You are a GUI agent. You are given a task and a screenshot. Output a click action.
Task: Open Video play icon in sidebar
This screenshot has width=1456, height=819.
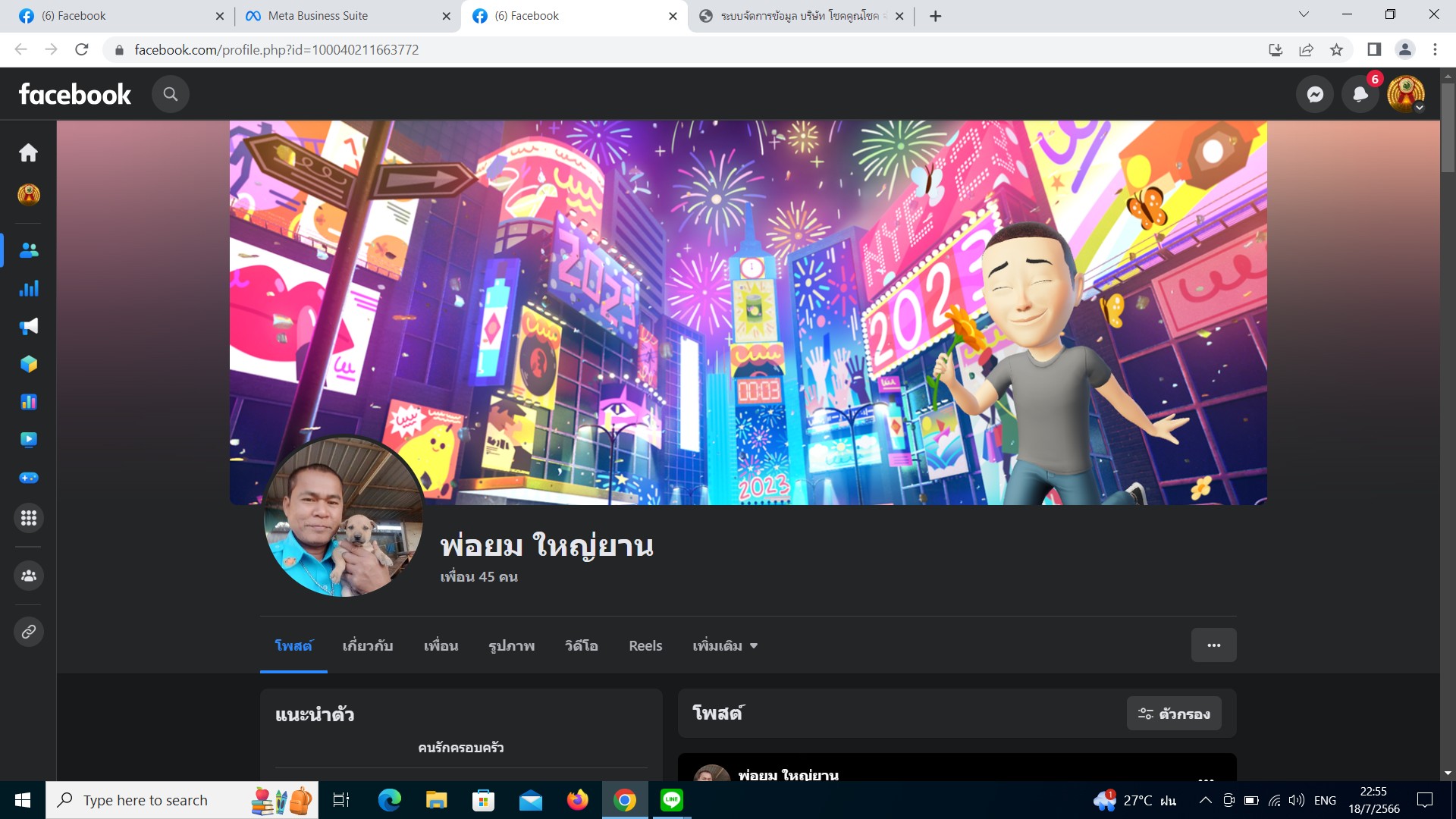(x=28, y=440)
